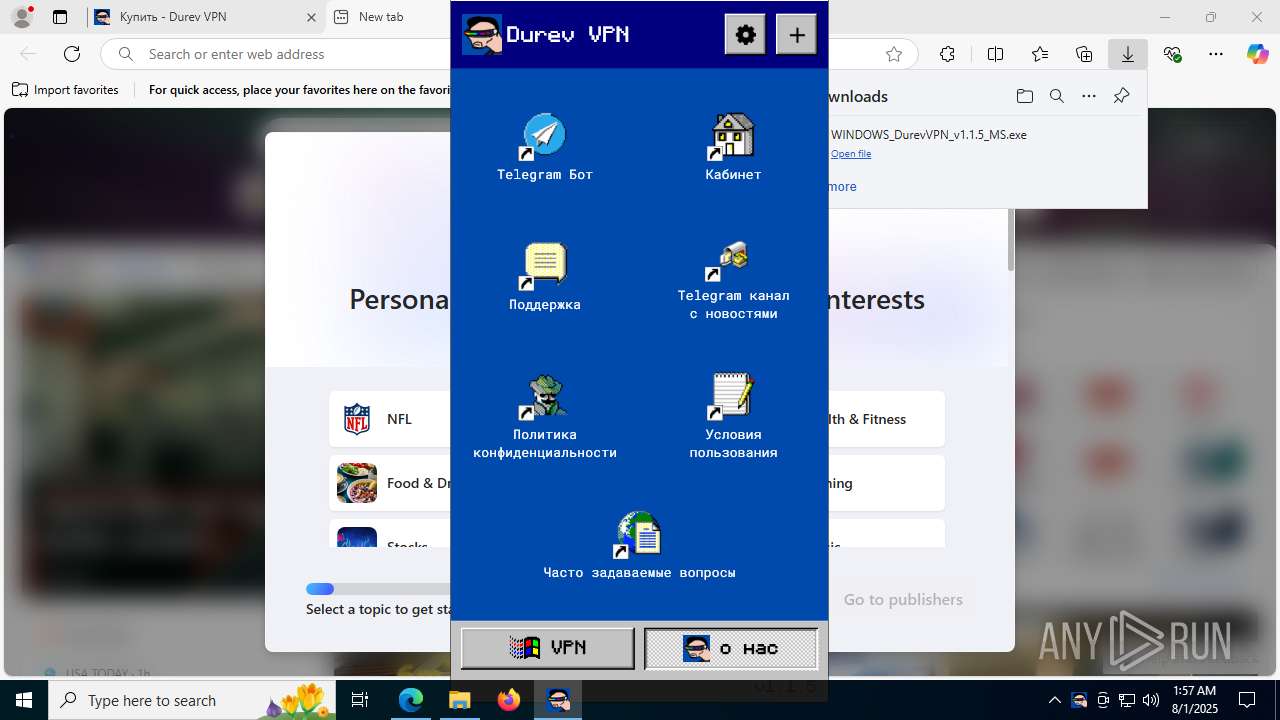Viewport: 1280px width, 720px height.
Task: Click the Durev VPN logo avatar
Action: pyautogui.click(x=481, y=34)
